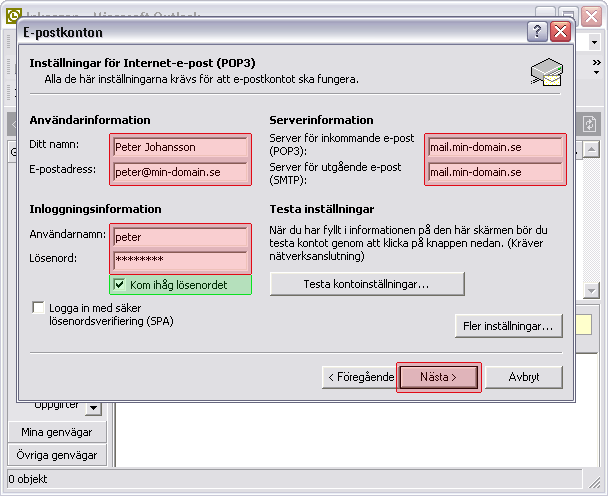Screen dimensions: 608x496
Task: Cancel with the 'Avbryt' button
Action: click(x=524, y=377)
